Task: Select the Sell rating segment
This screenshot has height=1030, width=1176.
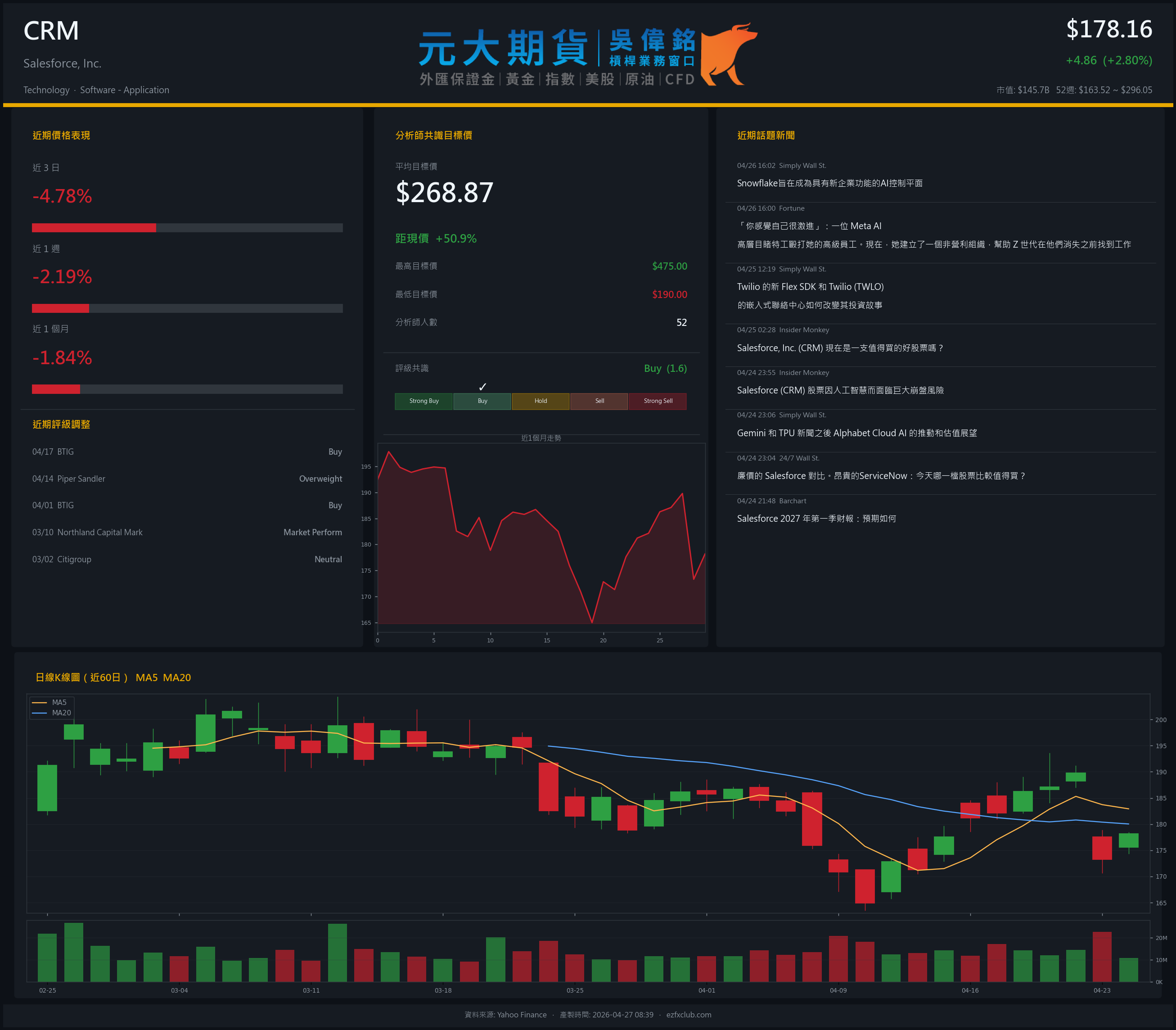Action: (599, 401)
